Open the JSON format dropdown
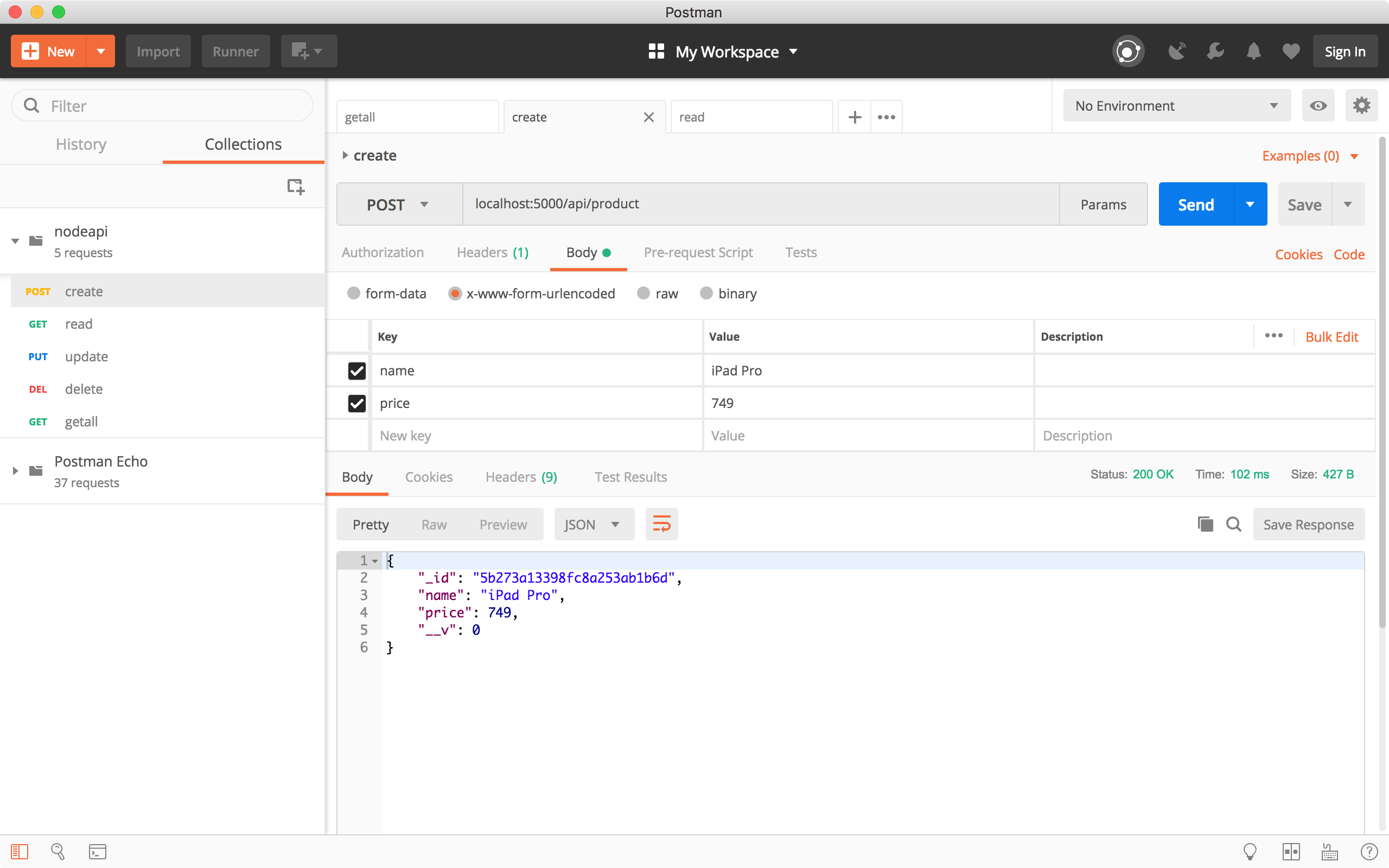This screenshot has height=868, width=1389. click(594, 524)
